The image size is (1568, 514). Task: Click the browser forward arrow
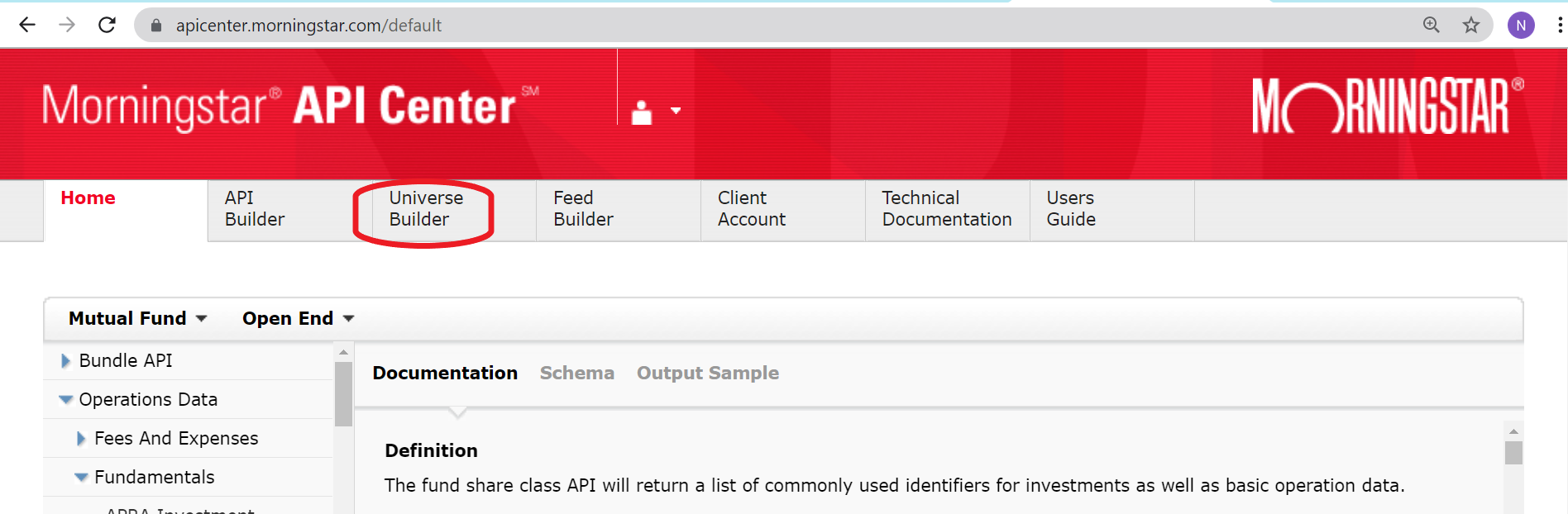[67, 25]
